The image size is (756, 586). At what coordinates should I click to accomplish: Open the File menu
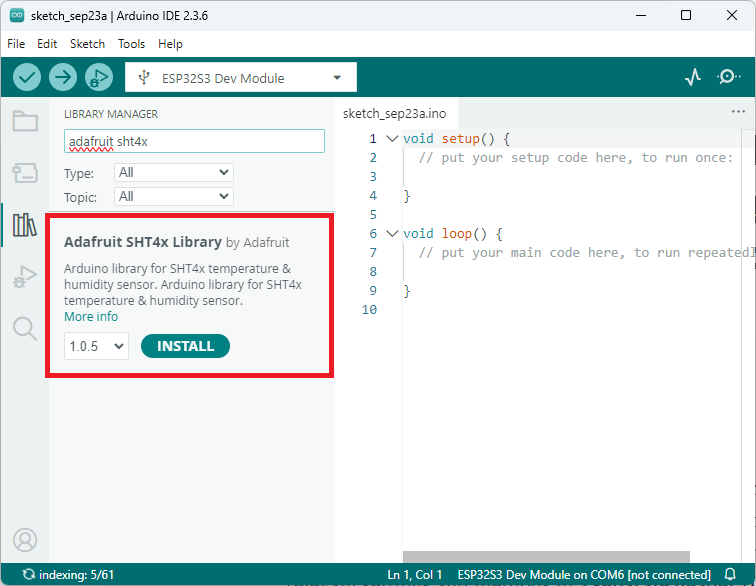pyautogui.click(x=16, y=44)
